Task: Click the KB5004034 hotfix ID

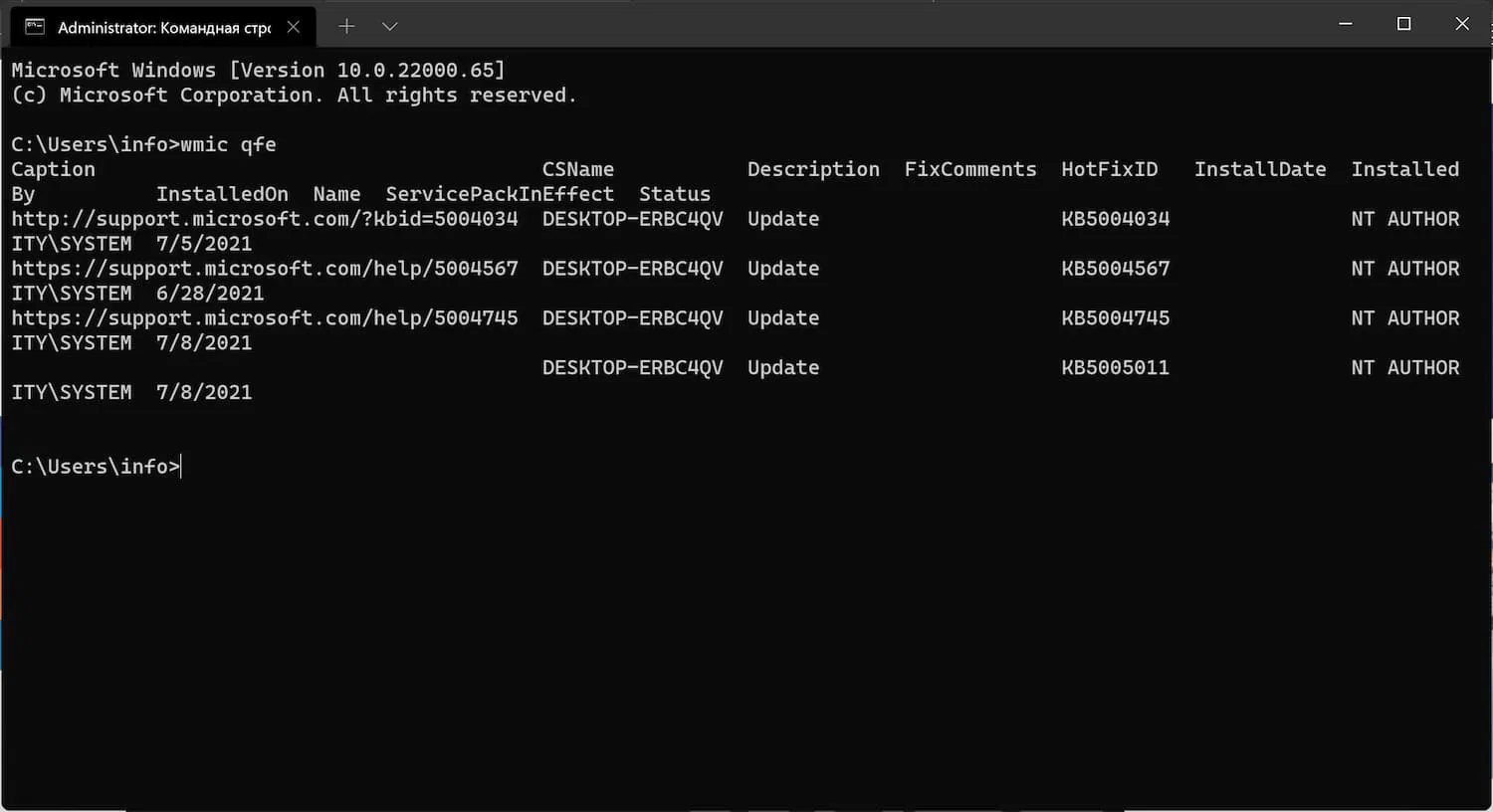Action: [x=1115, y=219]
